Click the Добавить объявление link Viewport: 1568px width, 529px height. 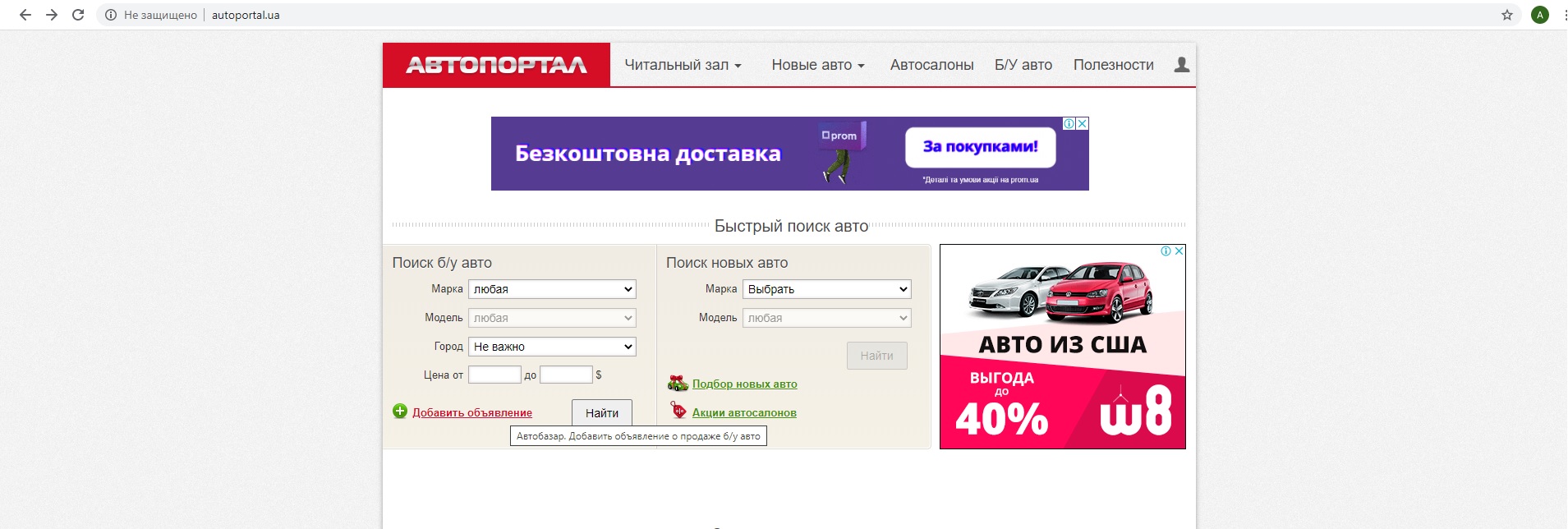[x=472, y=412]
